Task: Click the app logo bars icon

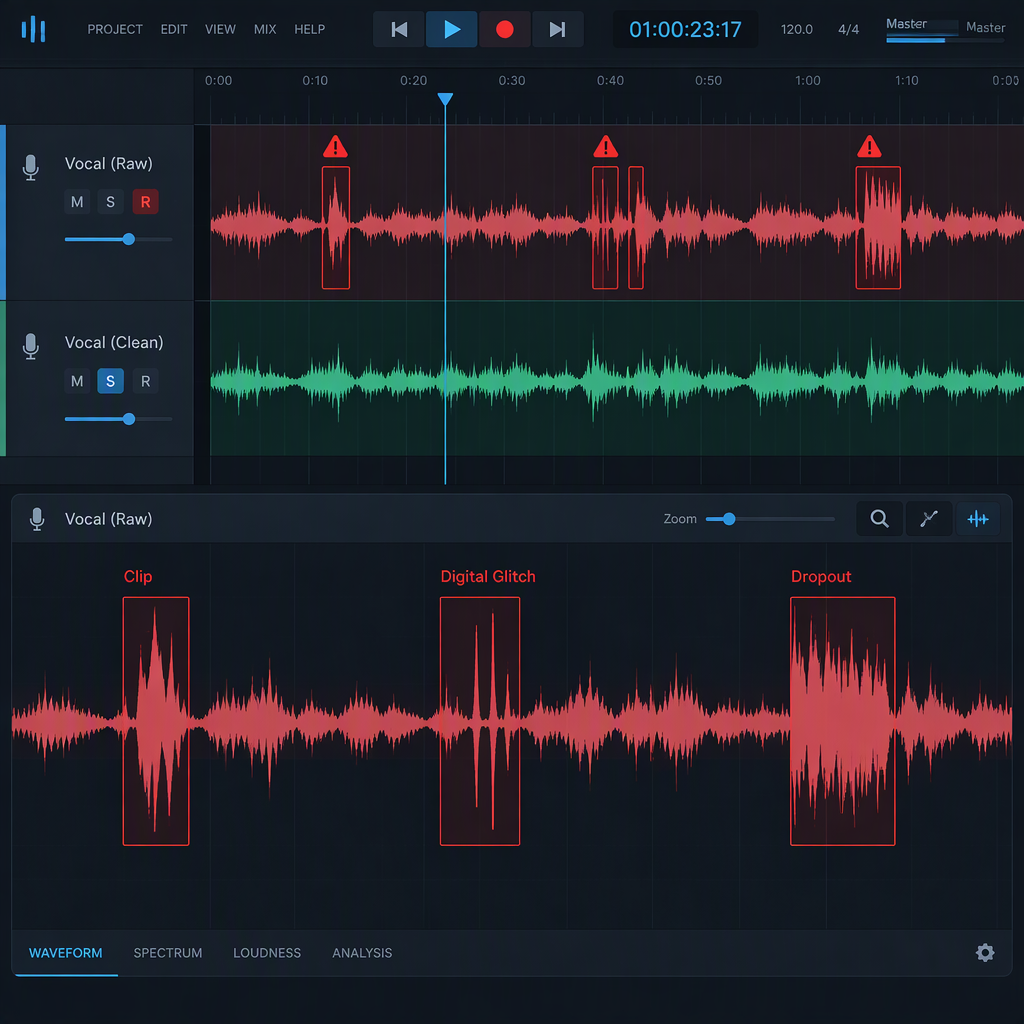Action: pos(33,29)
